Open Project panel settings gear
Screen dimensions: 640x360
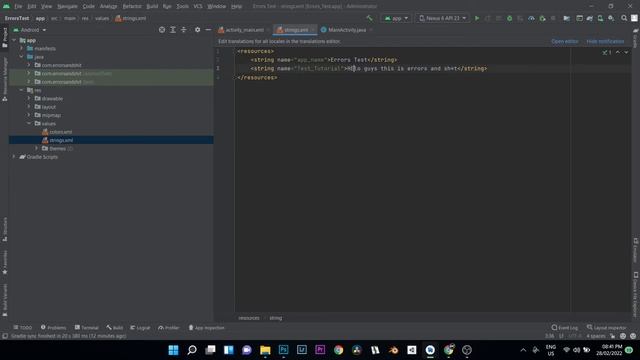pos(198,30)
